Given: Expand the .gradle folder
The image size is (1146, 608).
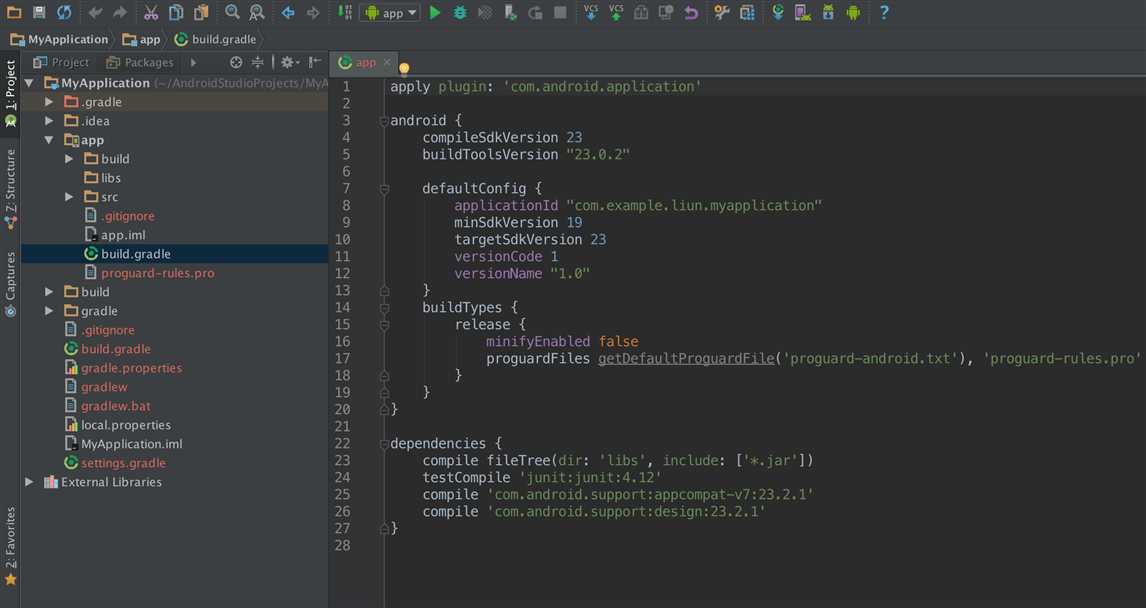Looking at the screenshot, I should pos(49,102).
